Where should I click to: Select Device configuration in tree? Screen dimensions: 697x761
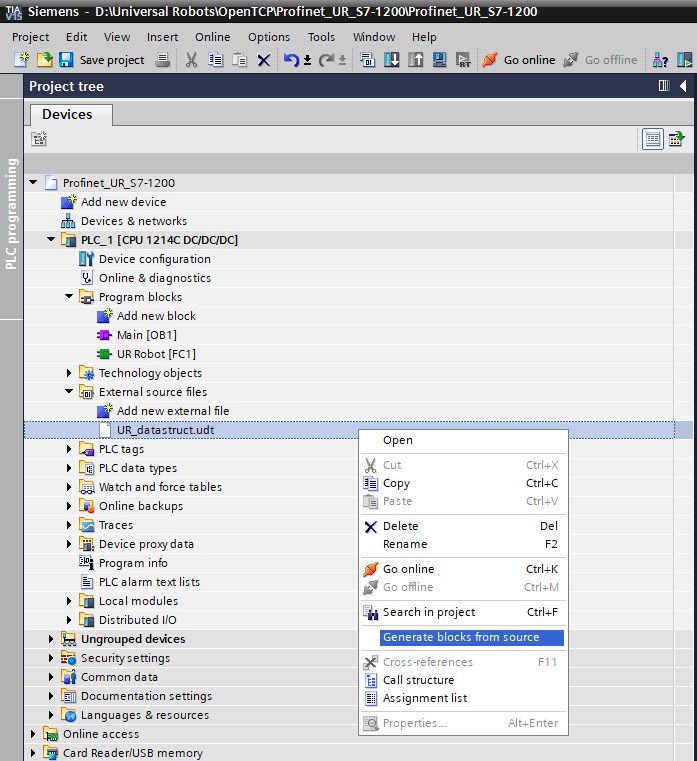point(155,259)
